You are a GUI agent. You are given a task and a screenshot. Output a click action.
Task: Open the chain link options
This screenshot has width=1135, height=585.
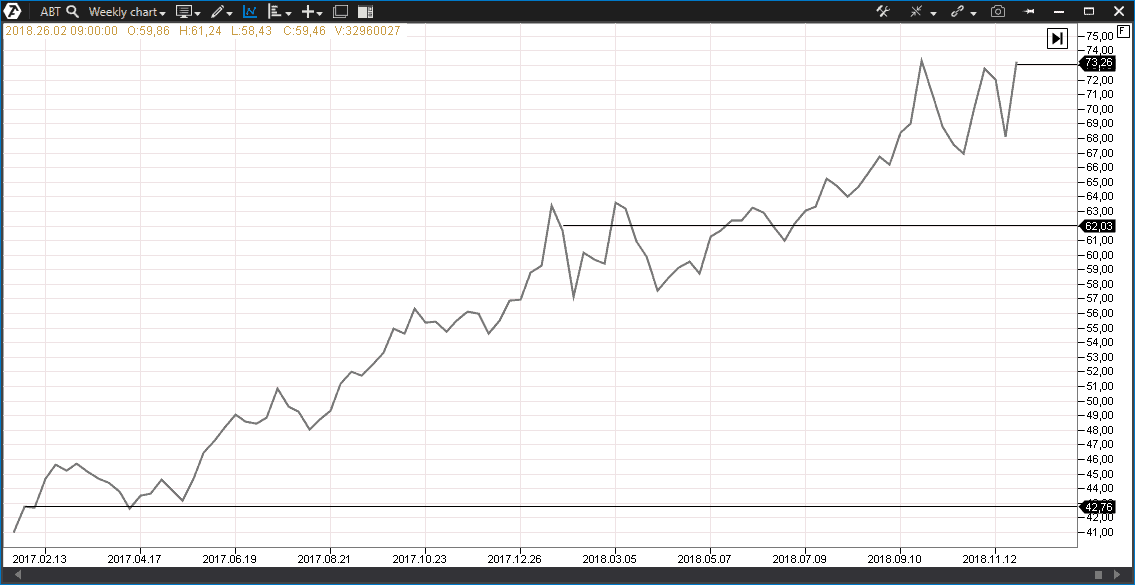coord(959,12)
